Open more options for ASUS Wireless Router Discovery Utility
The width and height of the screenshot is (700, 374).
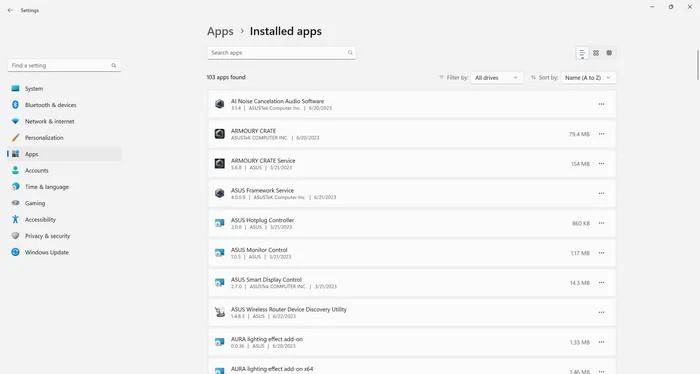pos(601,312)
